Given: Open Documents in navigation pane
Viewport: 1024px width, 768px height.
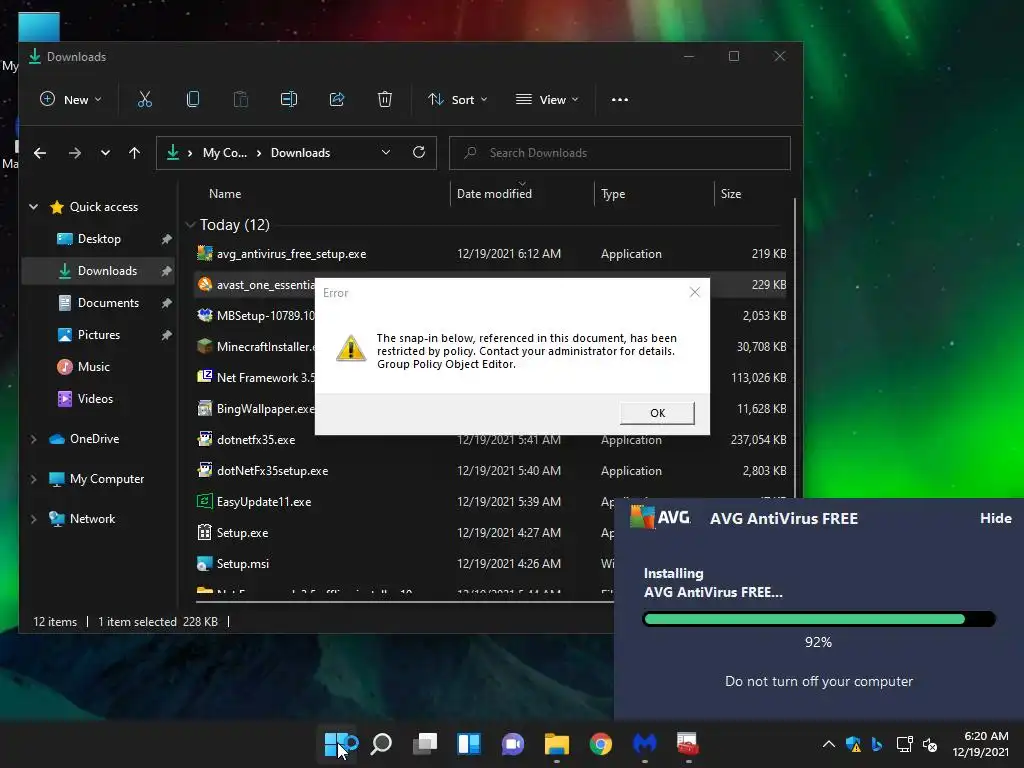Looking at the screenshot, I should pyautogui.click(x=98, y=303).
